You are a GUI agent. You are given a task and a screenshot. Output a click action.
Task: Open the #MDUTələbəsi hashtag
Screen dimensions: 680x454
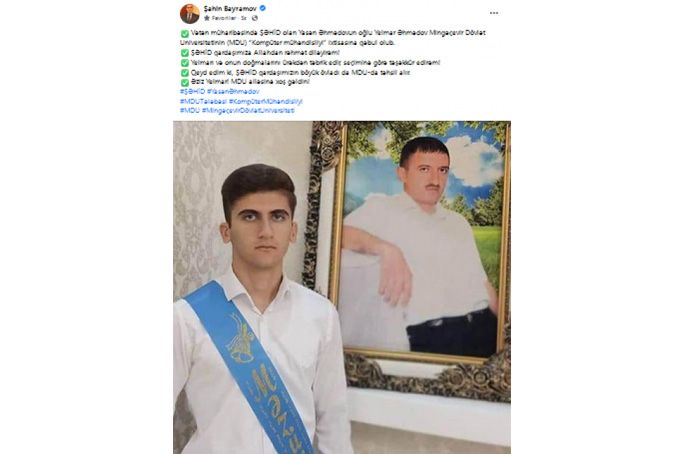coord(203,101)
